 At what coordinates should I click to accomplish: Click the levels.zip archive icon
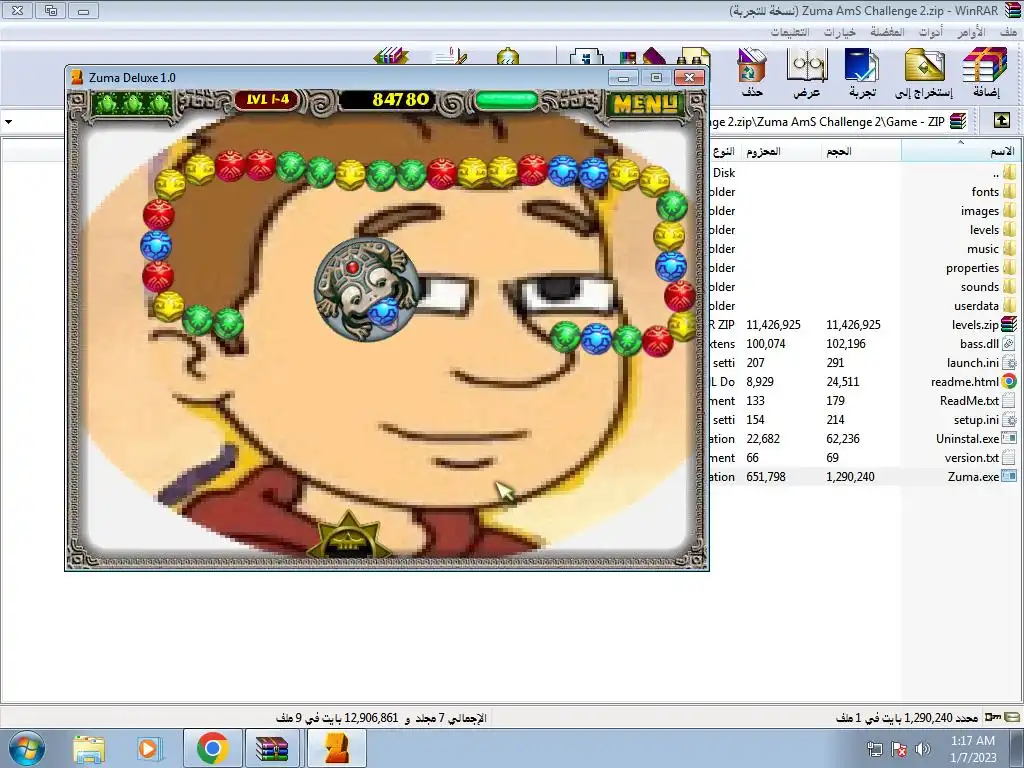coord(1009,324)
